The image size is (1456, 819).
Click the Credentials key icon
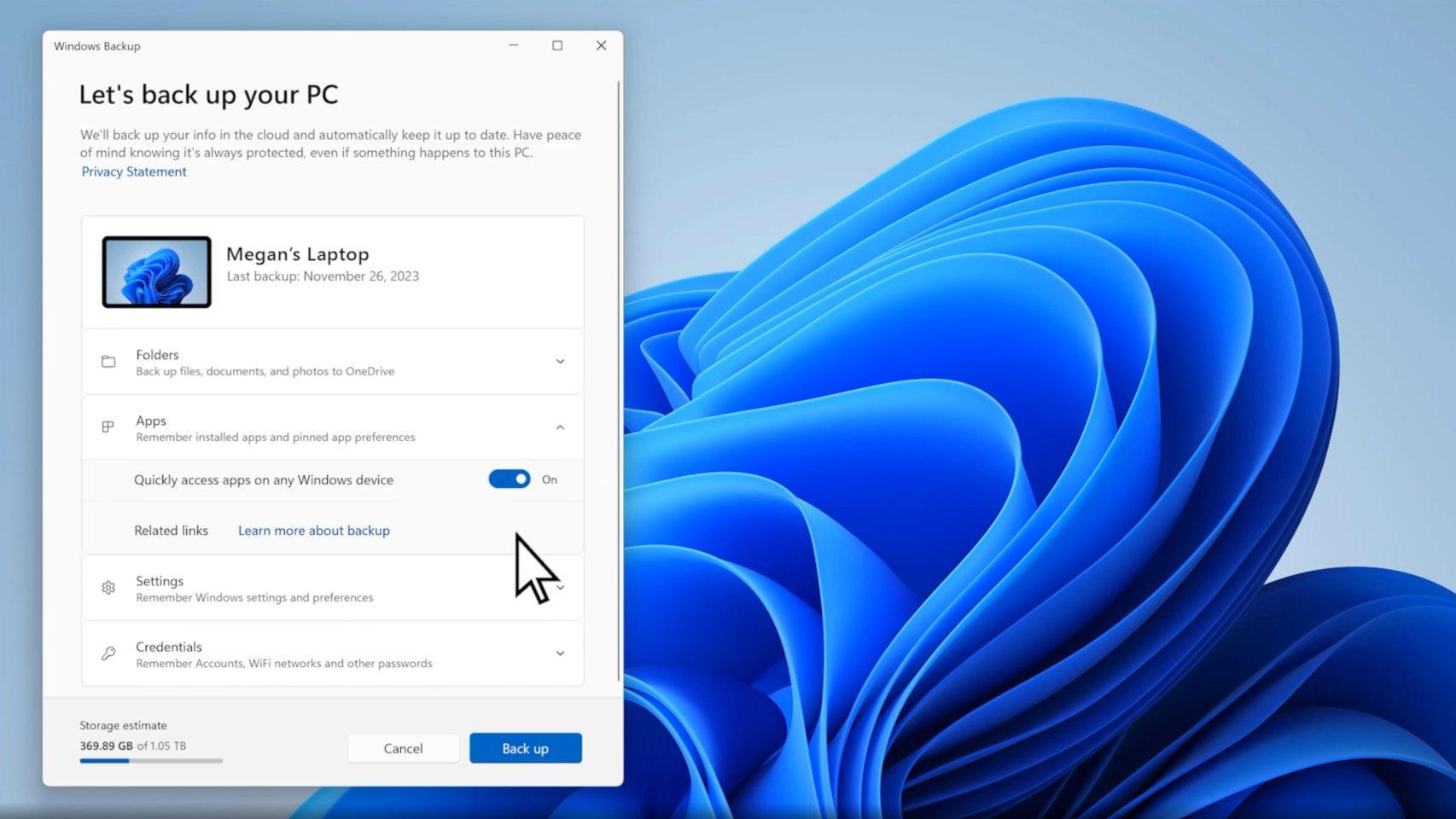tap(108, 653)
